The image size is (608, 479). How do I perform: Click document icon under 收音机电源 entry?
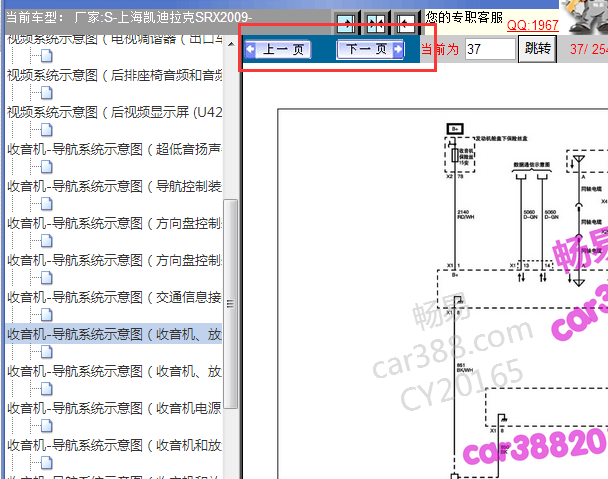point(47,426)
